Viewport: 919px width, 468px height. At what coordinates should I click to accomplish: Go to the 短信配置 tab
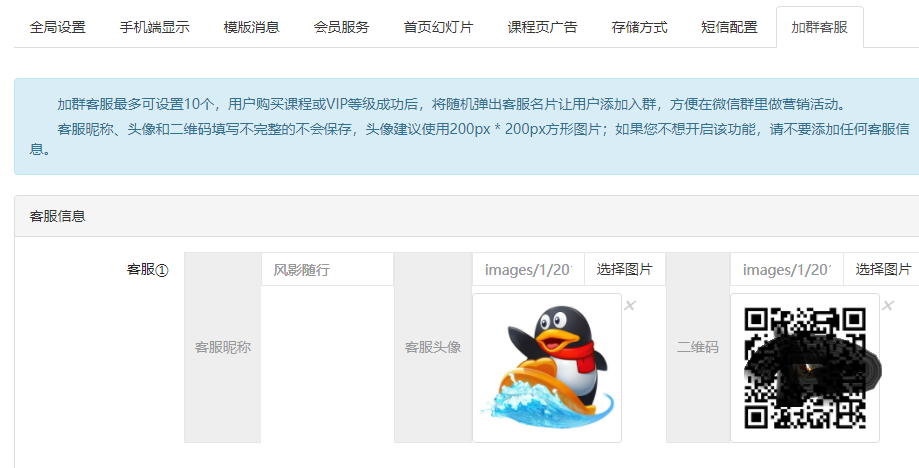click(729, 27)
